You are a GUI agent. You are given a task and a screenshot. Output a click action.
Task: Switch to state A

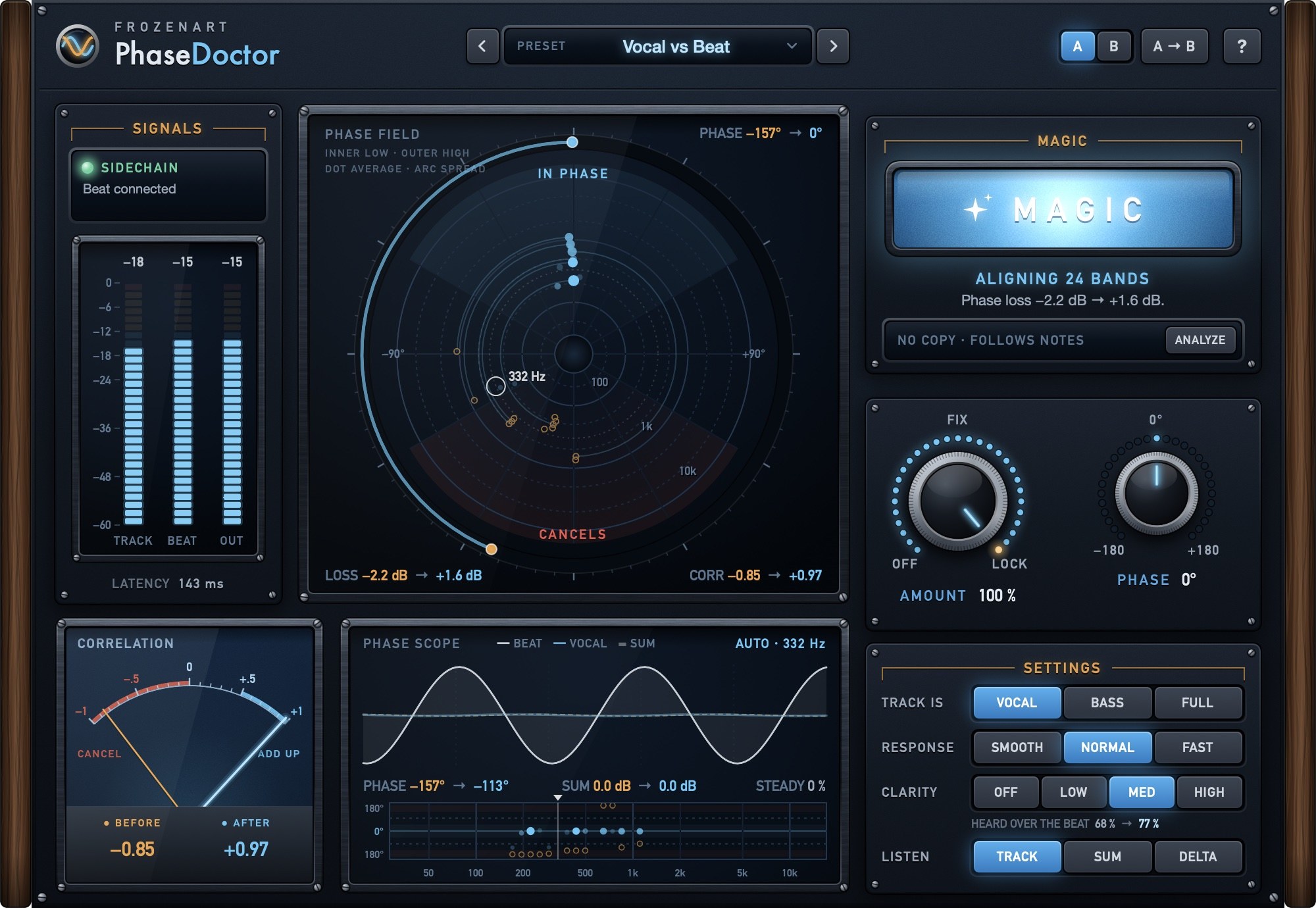(1077, 46)
